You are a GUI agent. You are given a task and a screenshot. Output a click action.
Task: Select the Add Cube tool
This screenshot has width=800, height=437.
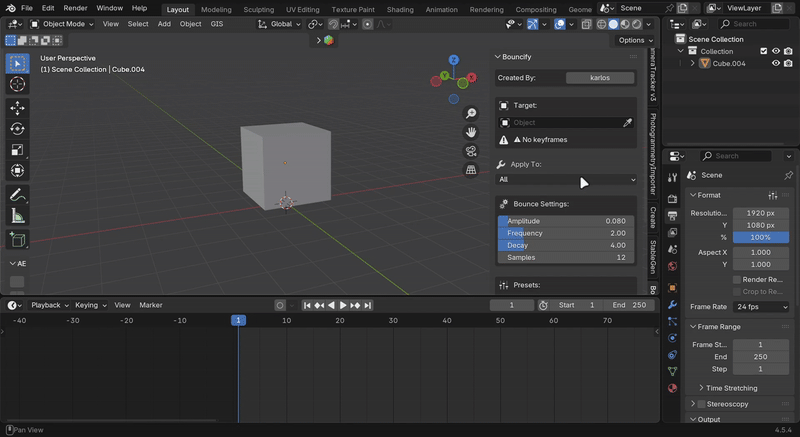pos(17,240)
